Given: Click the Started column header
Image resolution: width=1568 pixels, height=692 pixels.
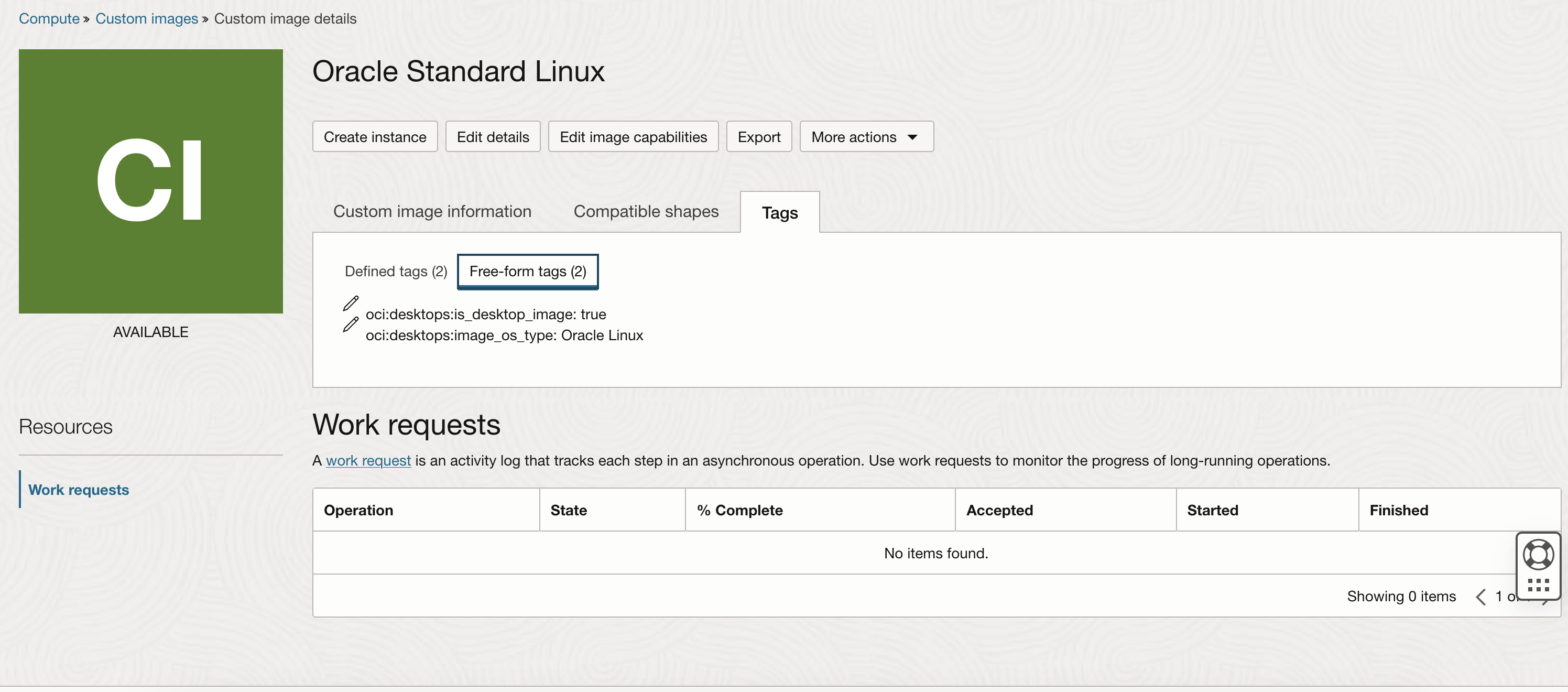Looking at the screenshot, I should (1267, 510).
